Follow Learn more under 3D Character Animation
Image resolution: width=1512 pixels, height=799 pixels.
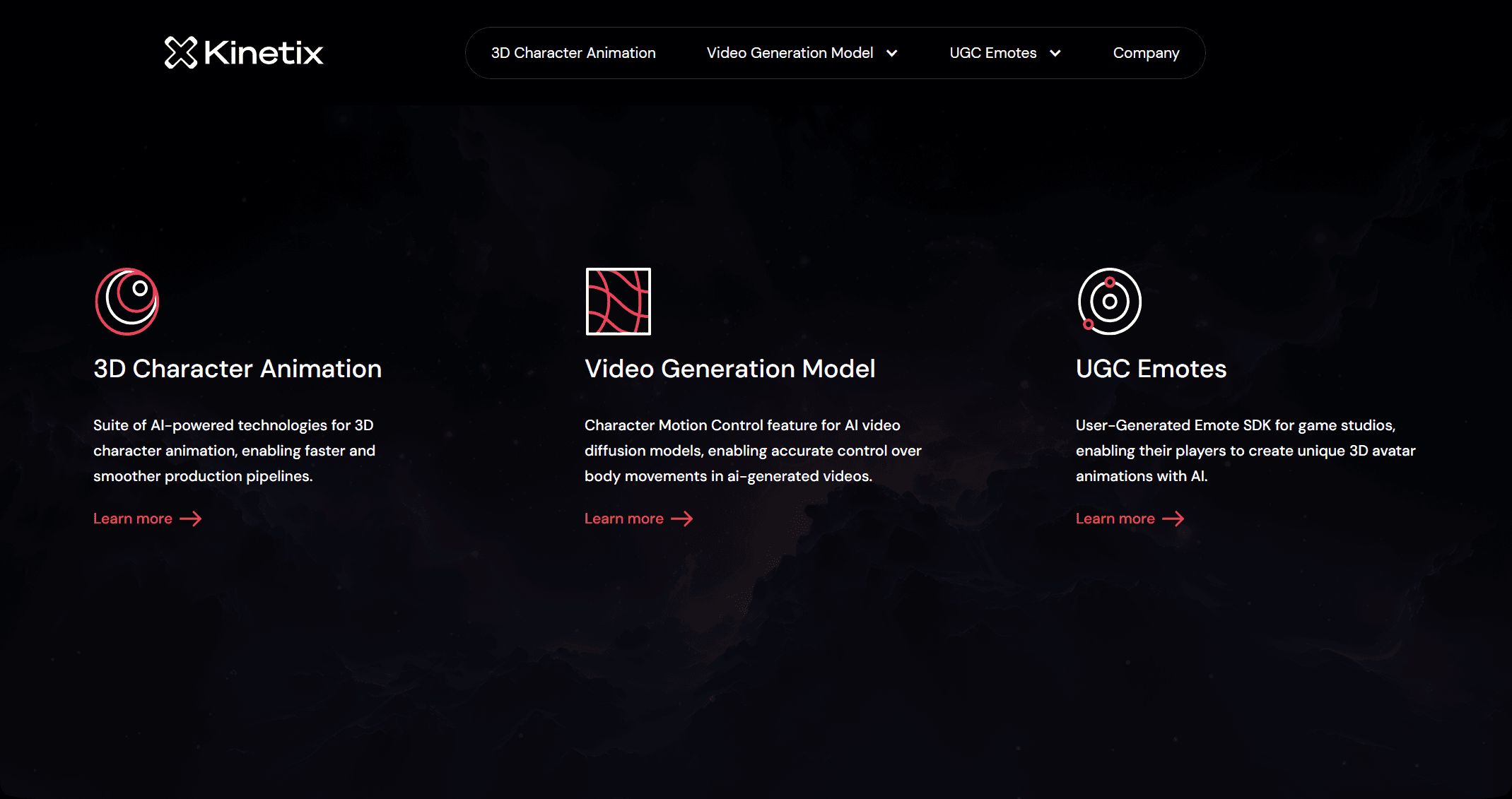(x=133, y=519)
